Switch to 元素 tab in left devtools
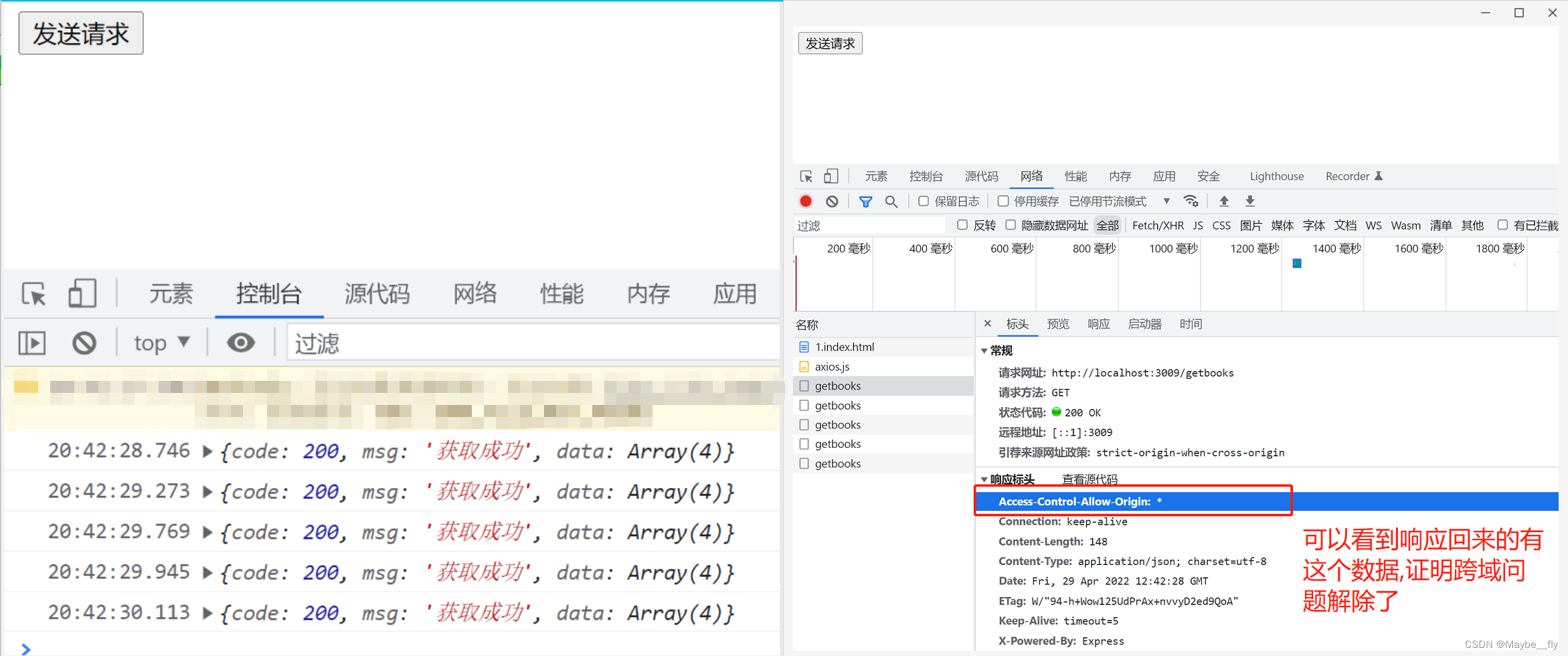Viewport: 1568px width, 656px height. click(x=171, y=294)
